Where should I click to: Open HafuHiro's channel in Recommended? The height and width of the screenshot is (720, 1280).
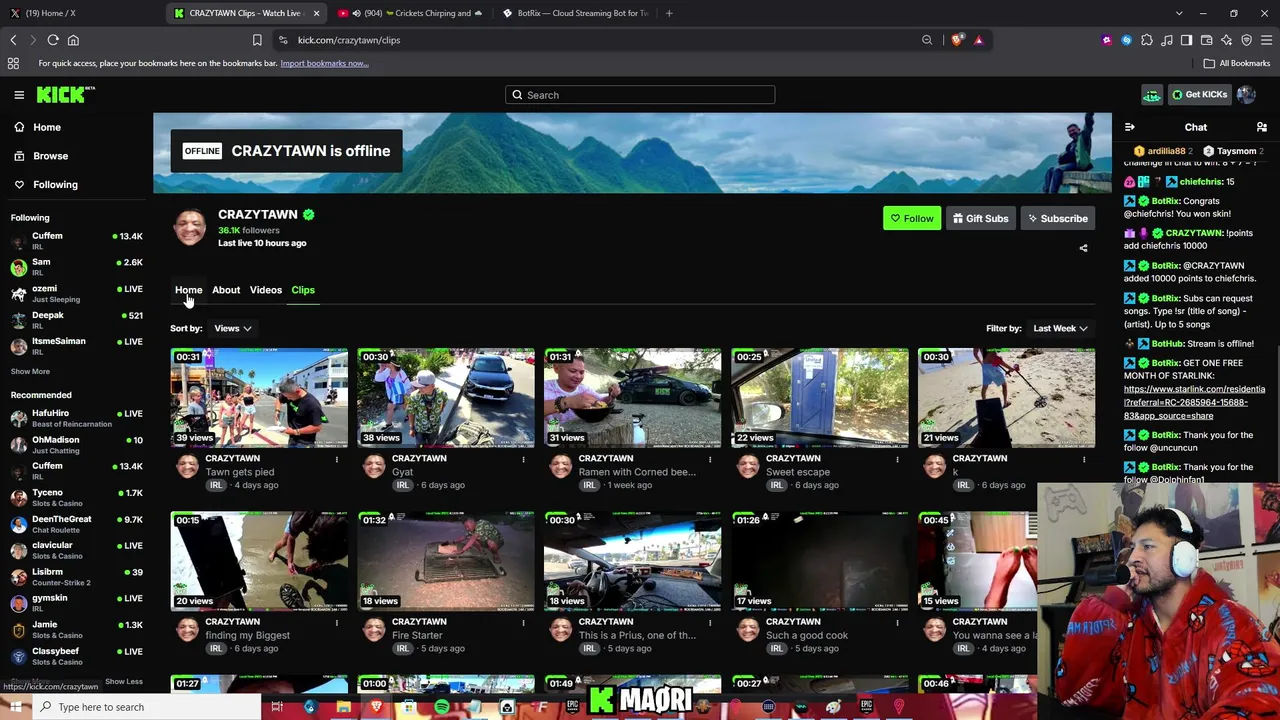(x=77, y=418)
